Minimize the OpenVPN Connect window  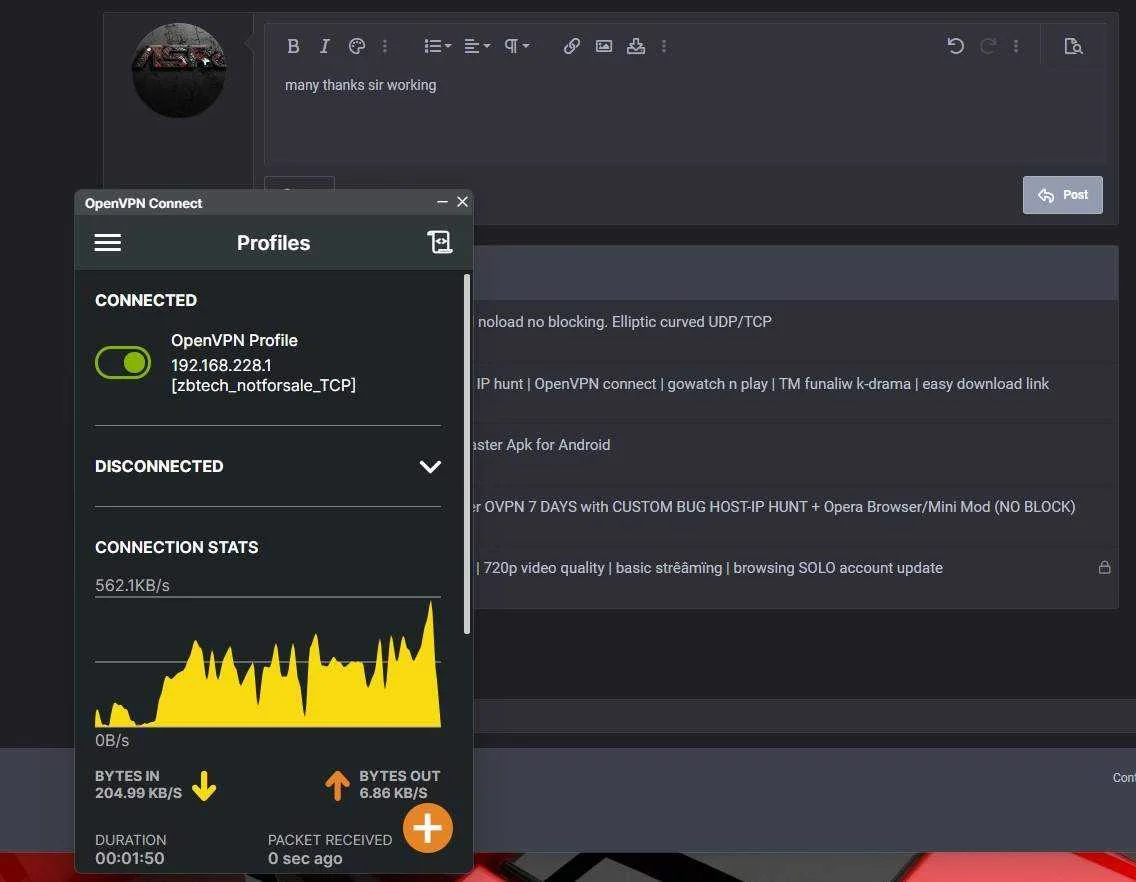[442, 202]
